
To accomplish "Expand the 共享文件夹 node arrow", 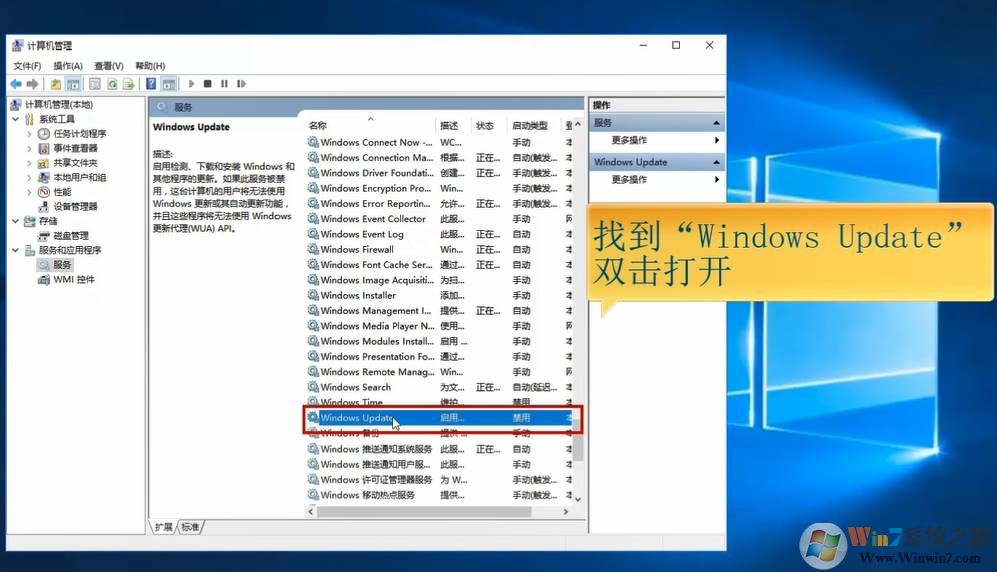I will (29, 163).
